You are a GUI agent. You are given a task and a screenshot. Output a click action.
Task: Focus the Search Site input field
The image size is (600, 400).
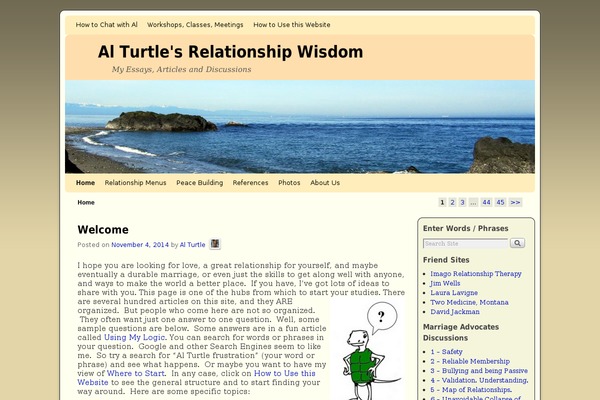[x=466, y=243]
